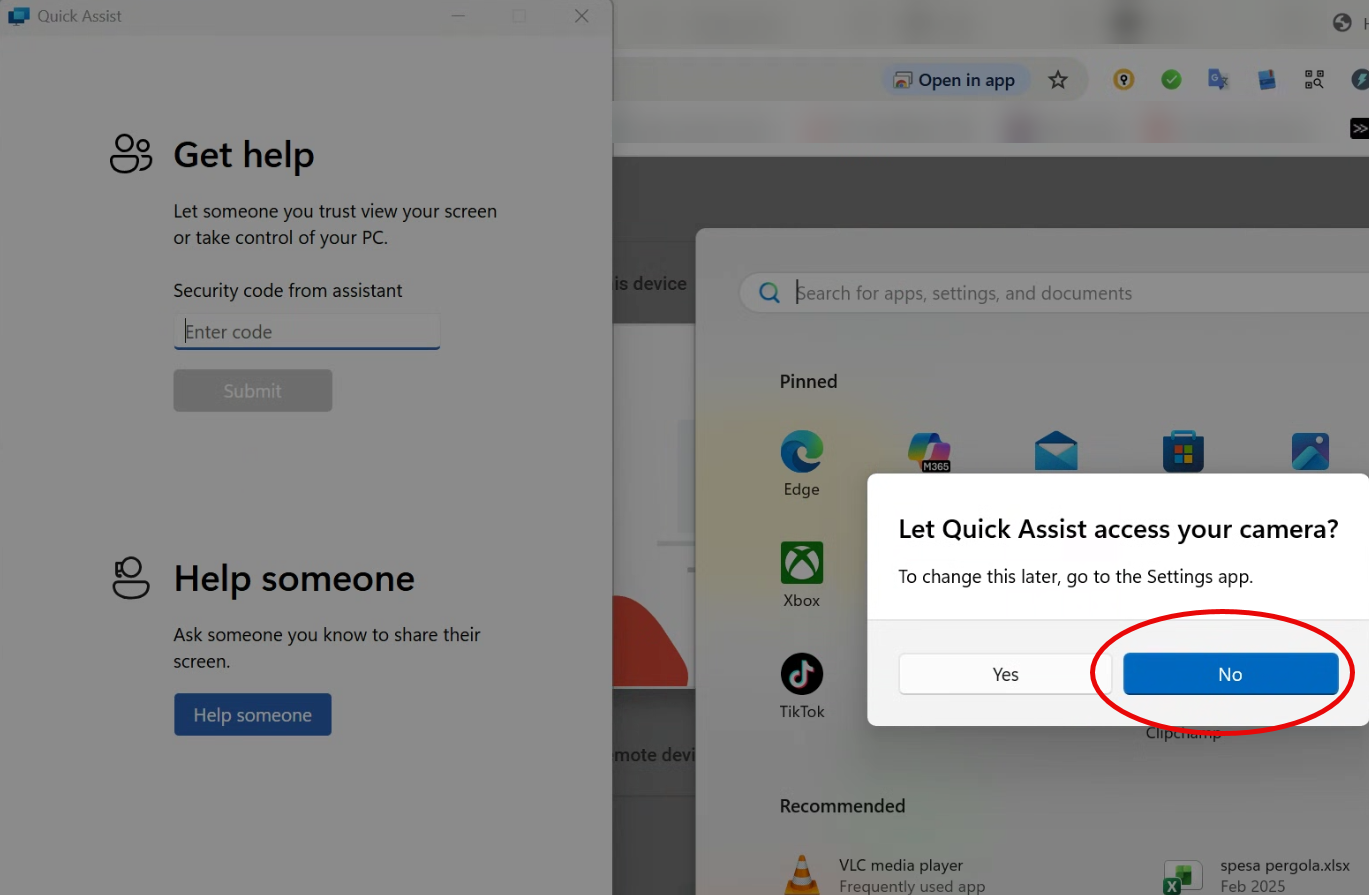Bookmark page with the star icon

pyautogui.click(x=1058, y=80)
